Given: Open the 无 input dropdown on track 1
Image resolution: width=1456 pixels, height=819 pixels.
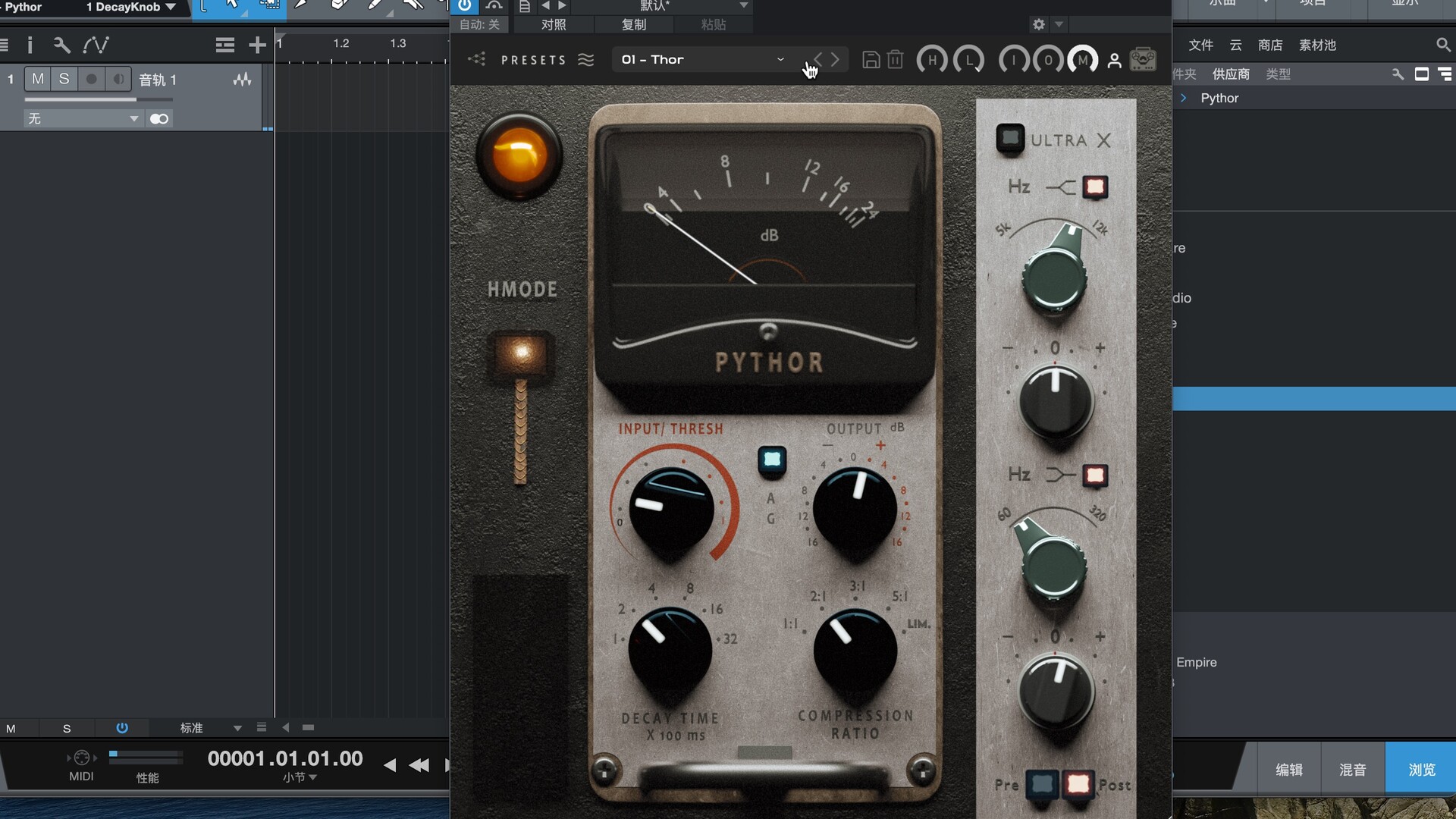Looking at the screenshot, I should pos(83,118).
